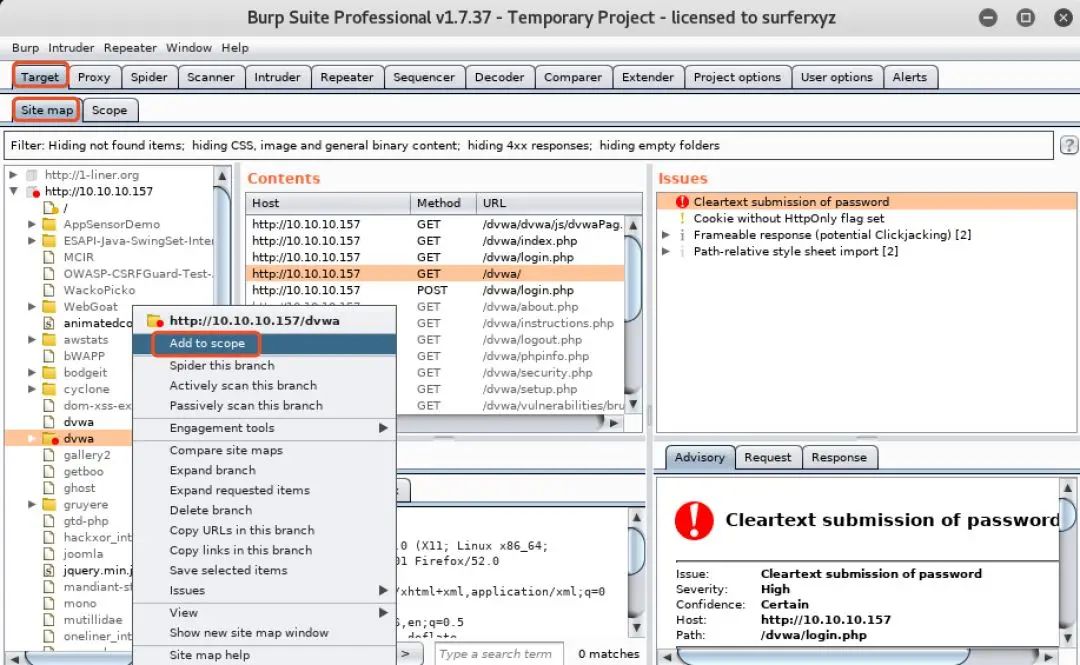Click large red alert icon in Advisory
This screenshot has width=1080, height=665.
(x=694, y=520)
